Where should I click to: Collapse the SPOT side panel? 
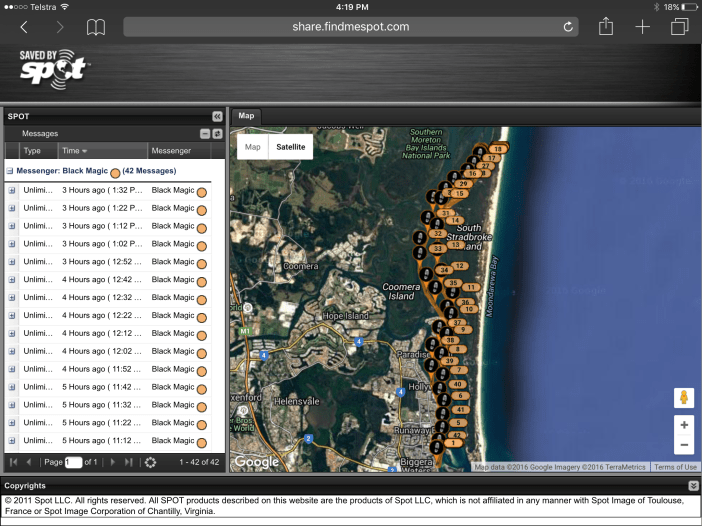point(217,116)
